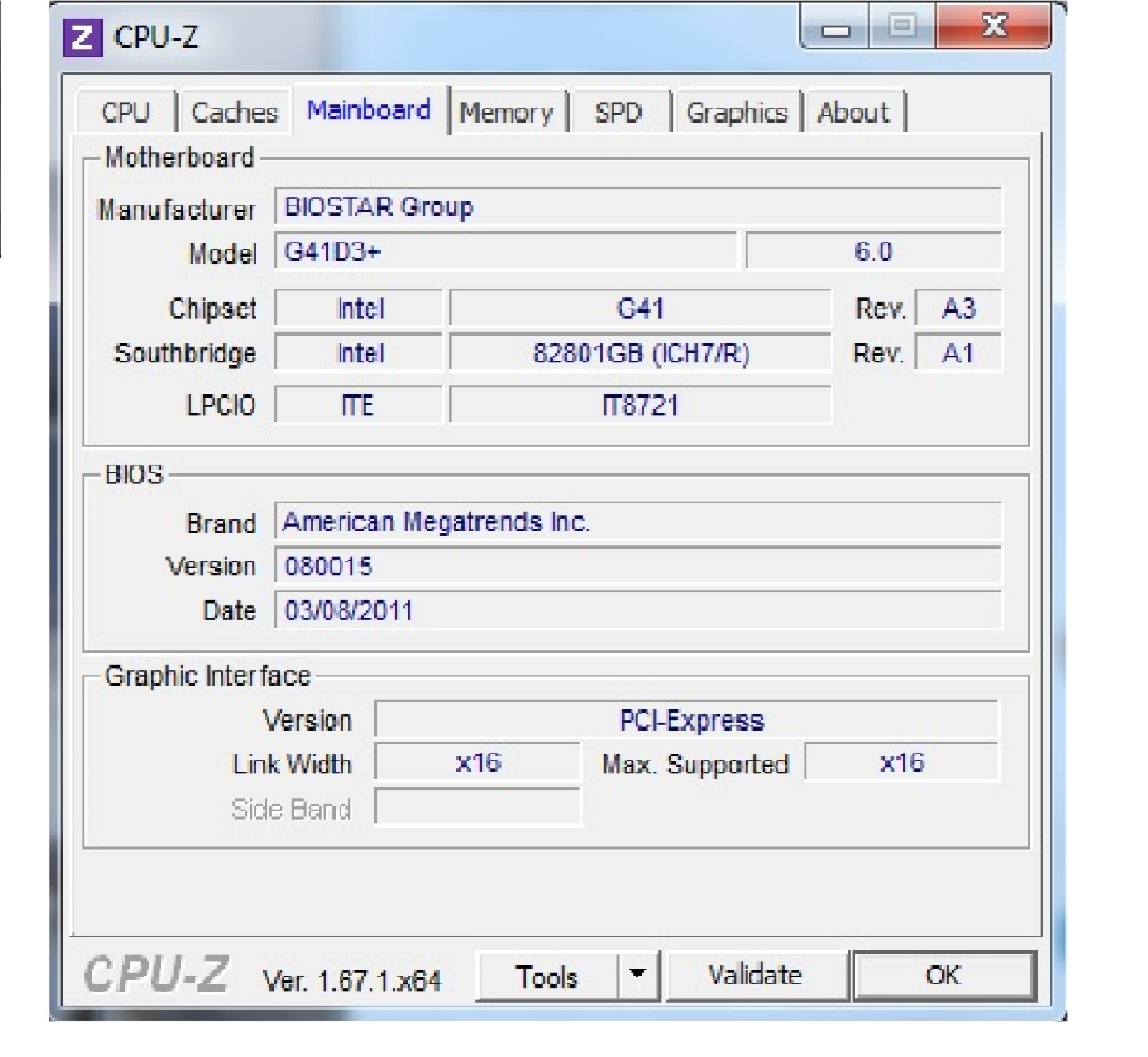Click the Southbridge vendor Intel field
The image size is (1148, 1057).
point(359,353)
